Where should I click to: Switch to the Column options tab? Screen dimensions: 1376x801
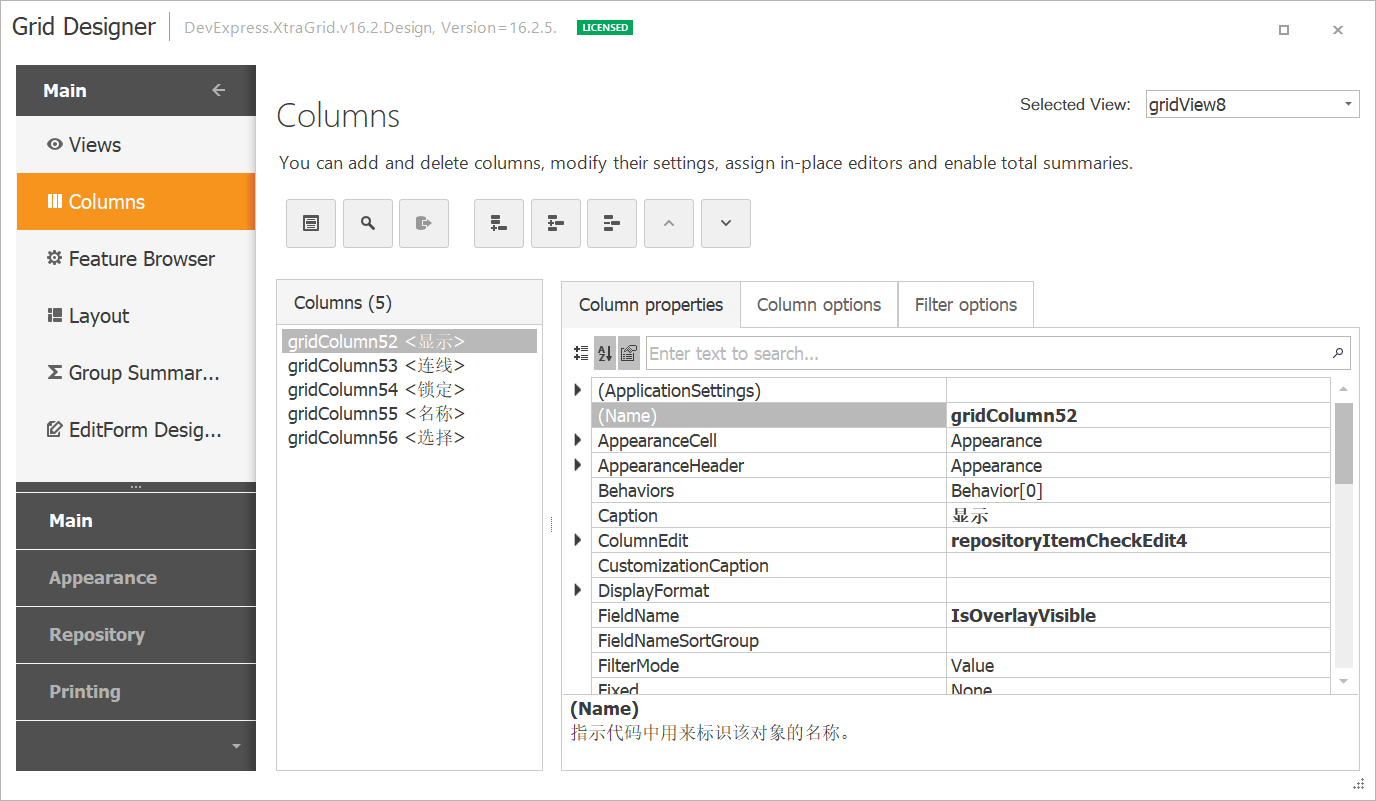point(819,305)
